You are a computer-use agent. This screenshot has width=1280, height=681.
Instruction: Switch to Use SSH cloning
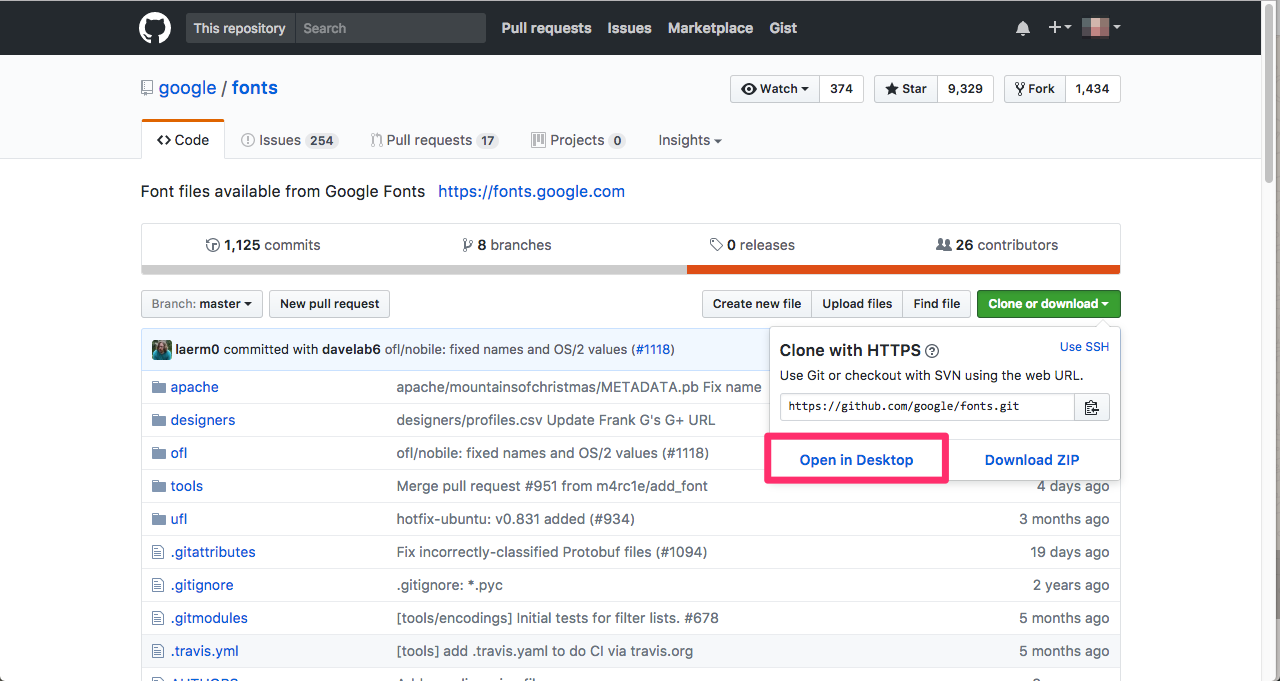click(1084, 347)
